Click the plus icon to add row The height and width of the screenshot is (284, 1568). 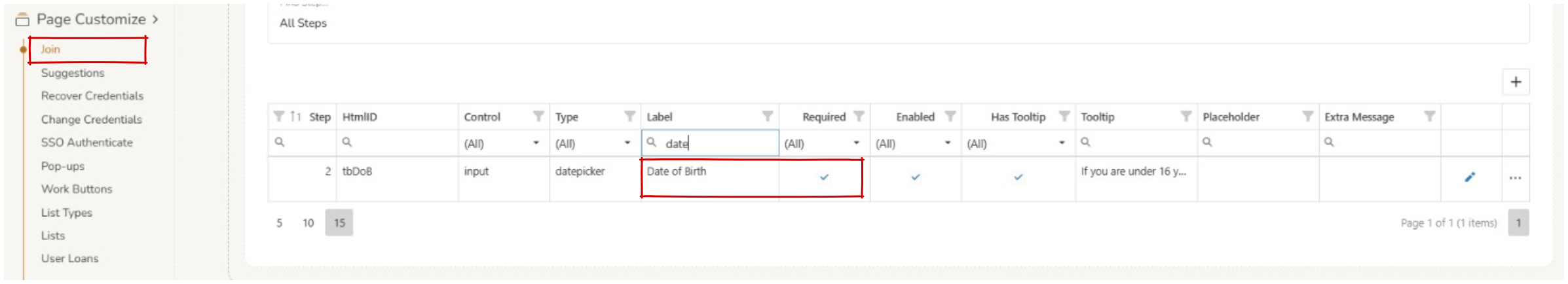[x=1516, y=82]
